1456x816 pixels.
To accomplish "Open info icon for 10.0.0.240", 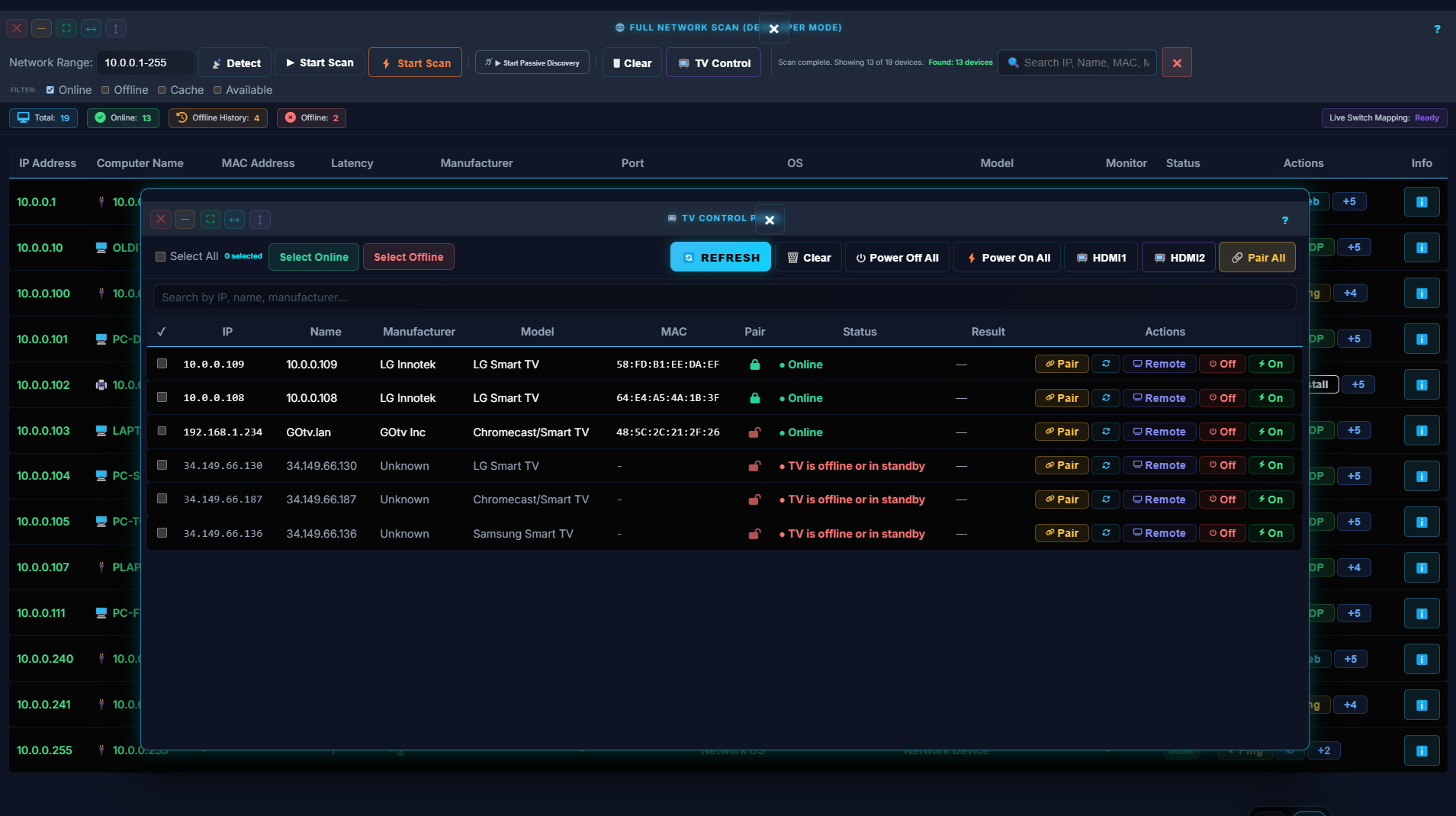I will [1422, 659].
